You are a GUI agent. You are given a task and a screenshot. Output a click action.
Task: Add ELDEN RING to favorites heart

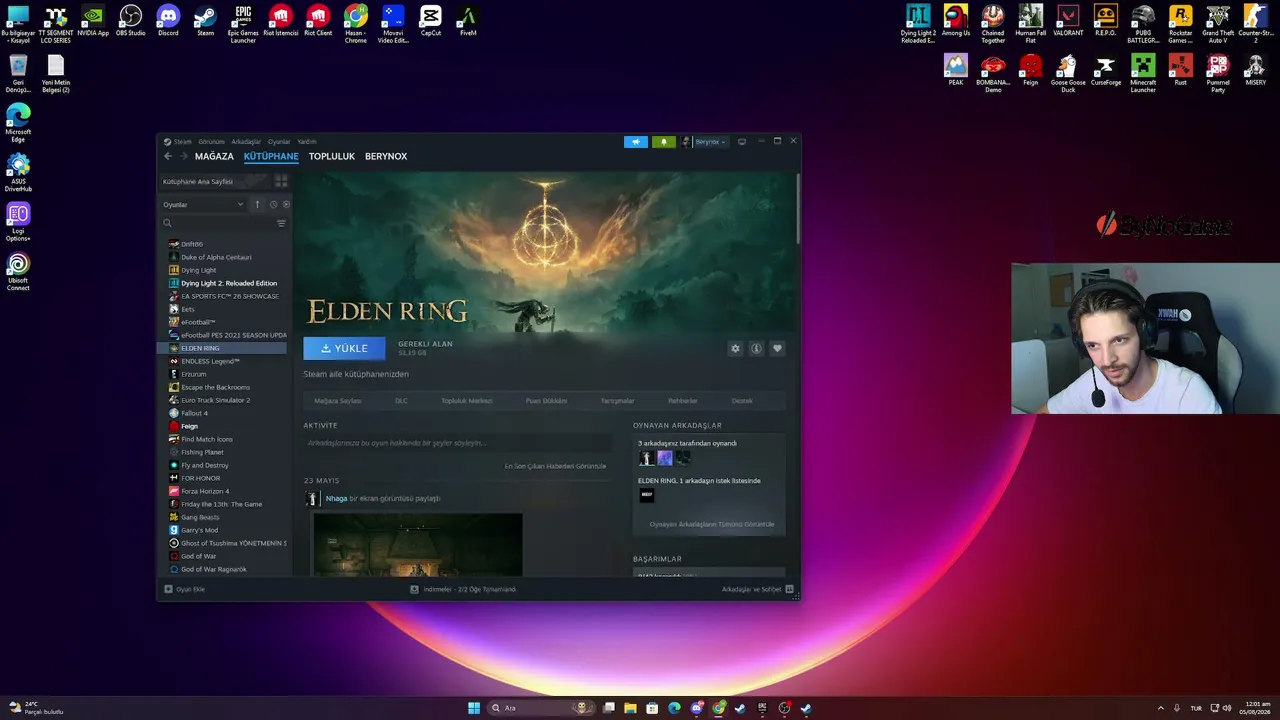(x=777, y=348)
